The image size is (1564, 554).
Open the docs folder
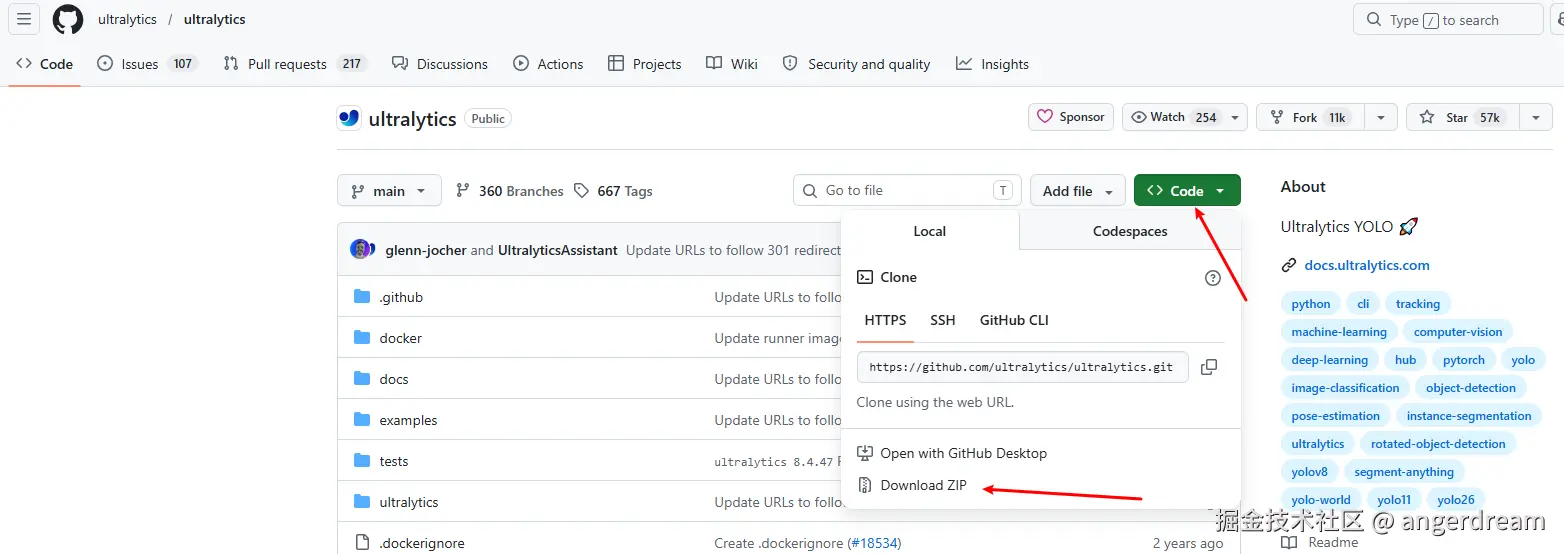coord(394,379)
